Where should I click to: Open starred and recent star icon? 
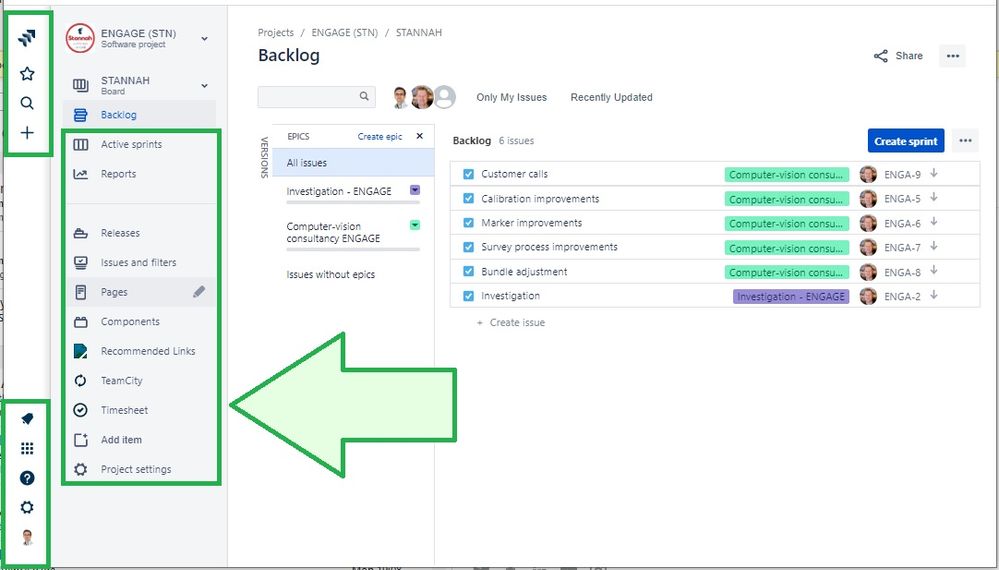coord(27,74)
